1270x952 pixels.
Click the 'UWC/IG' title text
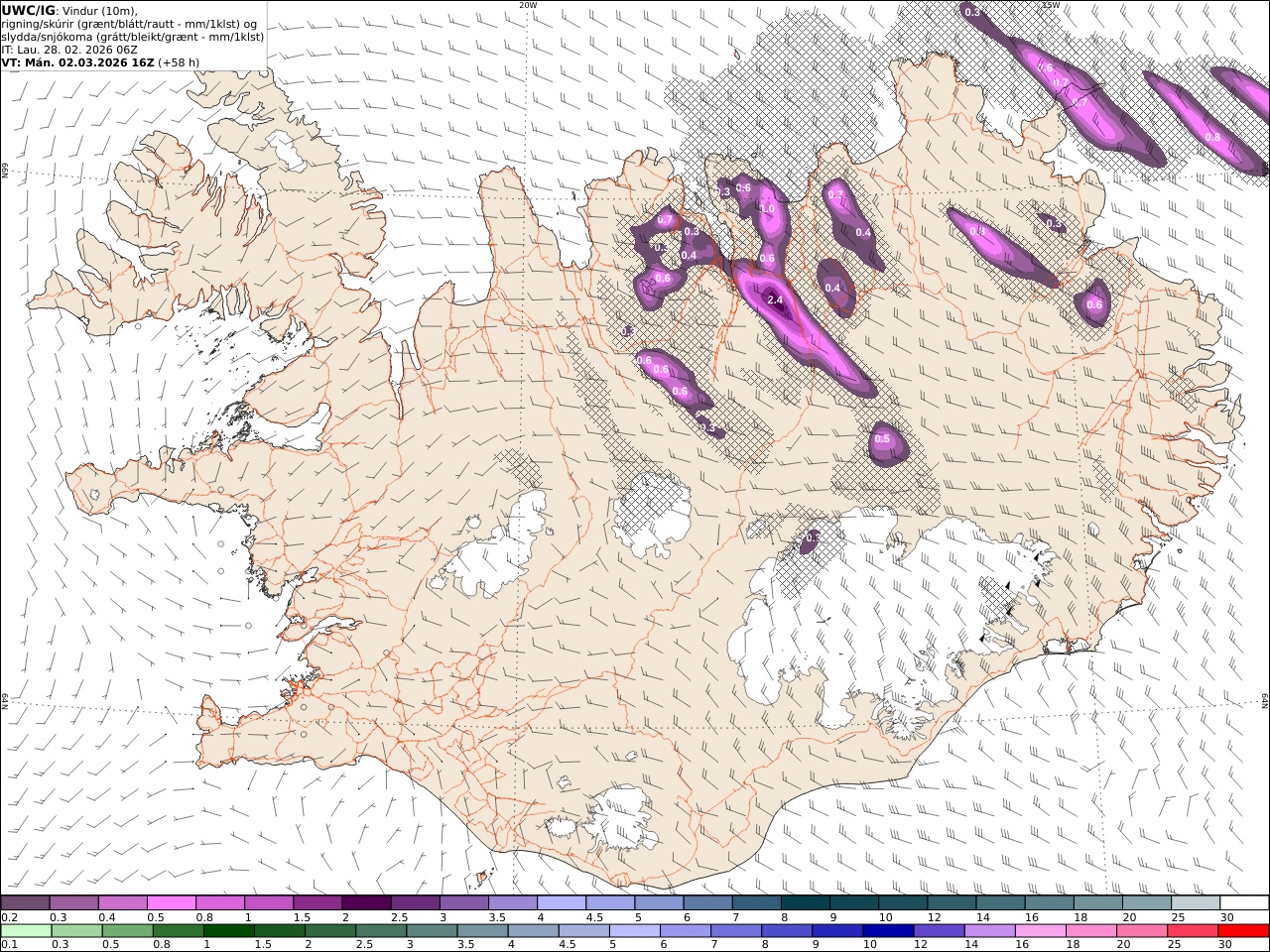pyautogui.click(x=28, y=11)
